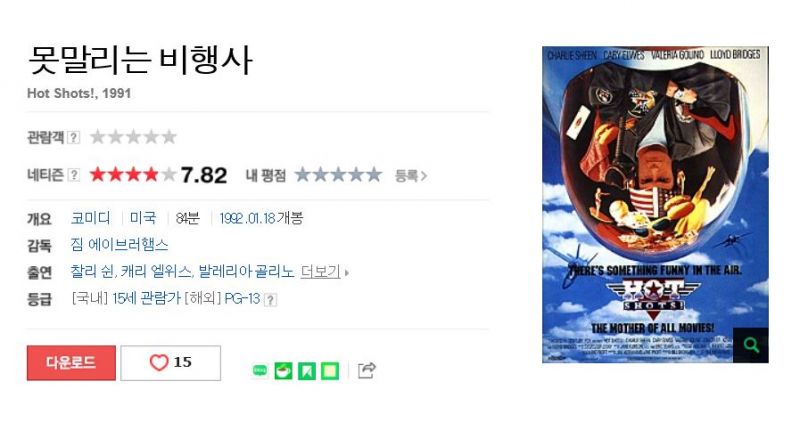Open the external share arrow icon
Image resolution: width=800 pixels, height=422 pixels.
click(367, 370)
